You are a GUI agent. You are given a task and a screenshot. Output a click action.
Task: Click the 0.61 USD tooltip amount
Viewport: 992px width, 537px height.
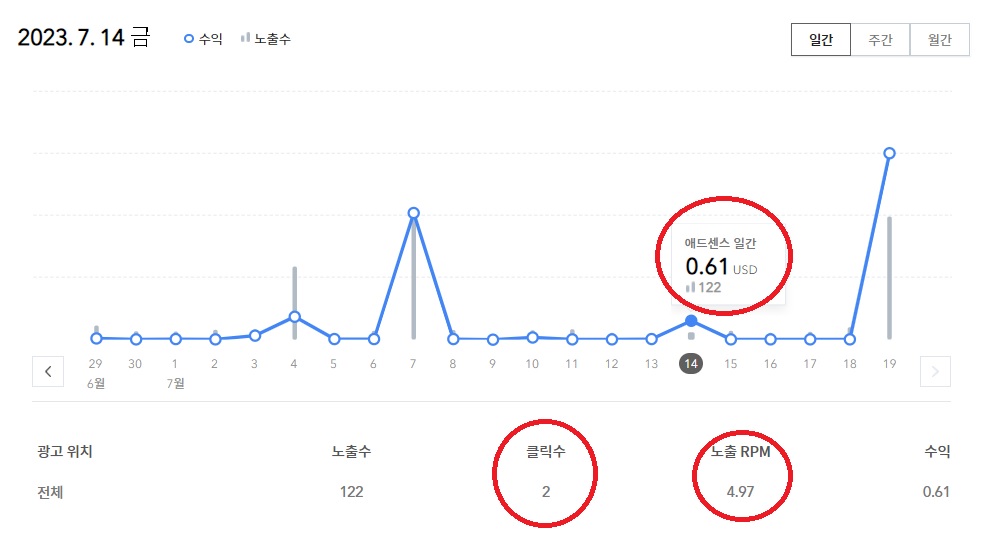pyautogui.click(x=721, y=267)
